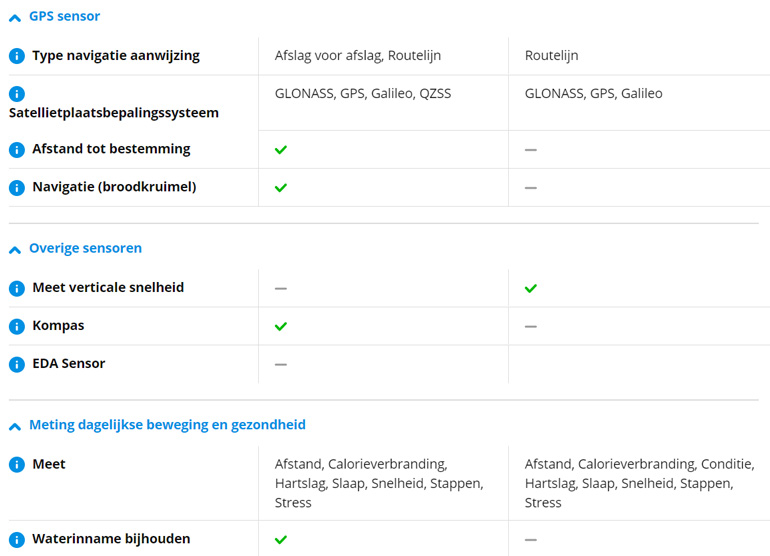Click the Satellietplaatsbepalingssysteem label text
Viewport: 770px width, 556px height.
[x=114, y=113]
